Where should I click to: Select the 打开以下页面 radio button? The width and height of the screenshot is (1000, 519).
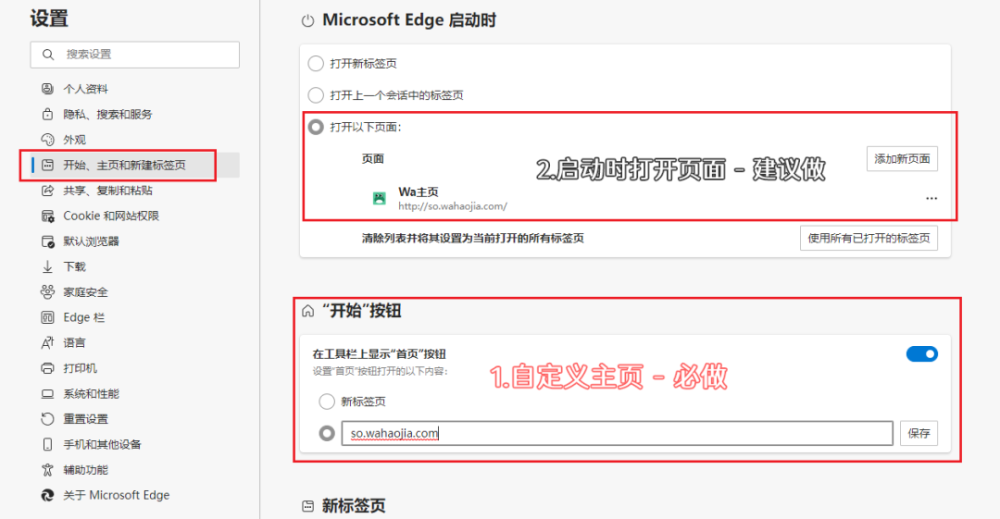pos(316,128)
